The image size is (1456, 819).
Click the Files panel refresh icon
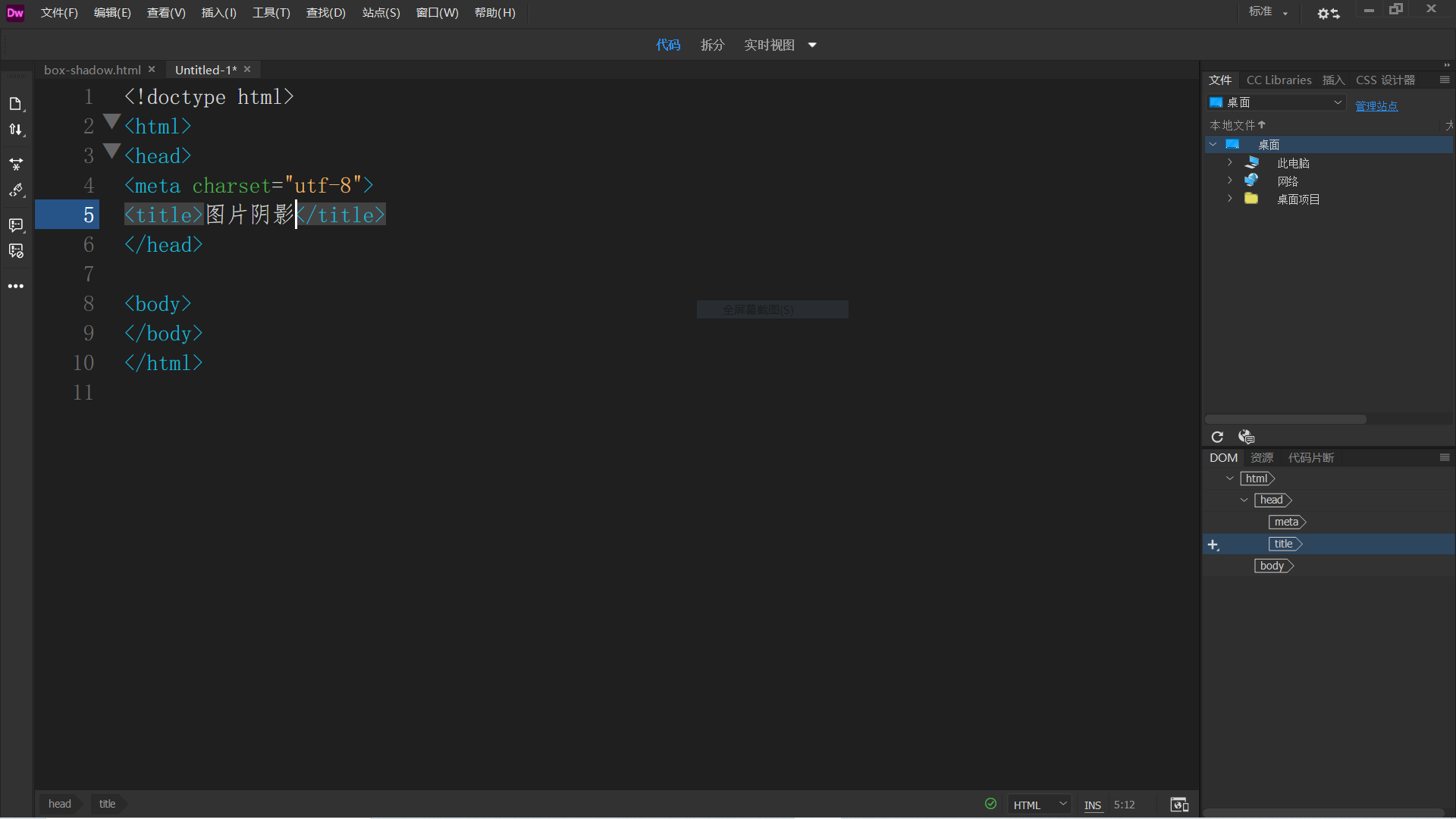1217,437
